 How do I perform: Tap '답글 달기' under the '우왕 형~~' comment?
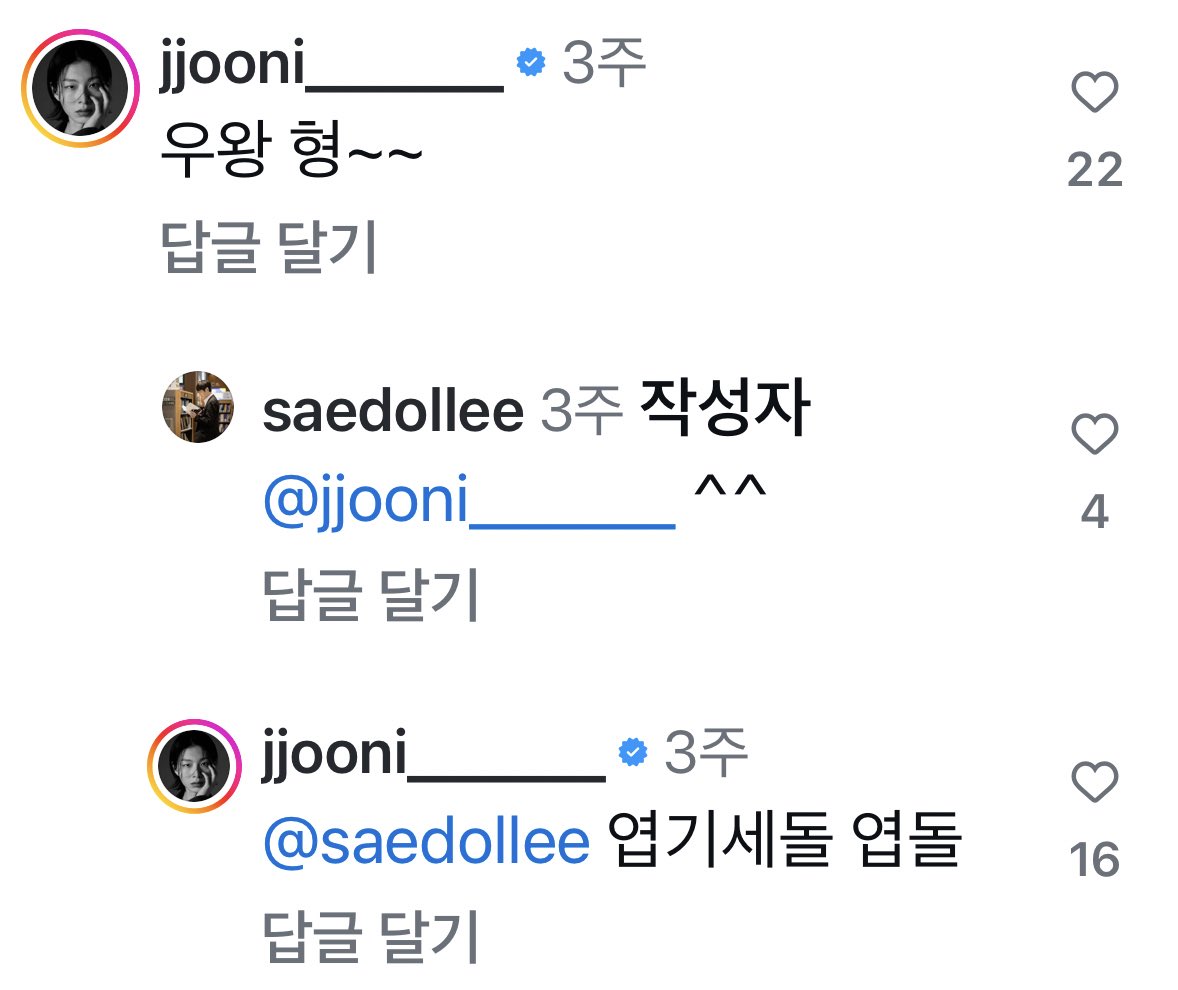click(269, 246)
